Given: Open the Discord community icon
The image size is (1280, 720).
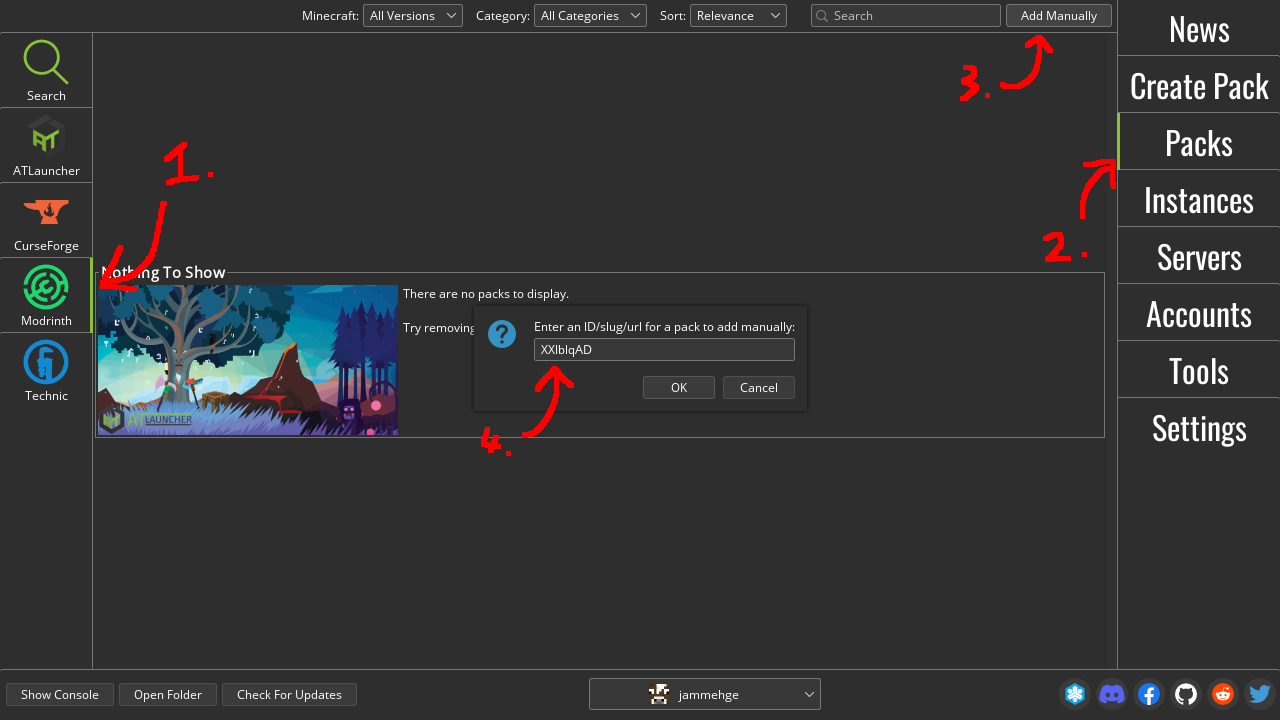Looking at the screenshot, I should click(x=1111, y=693).
